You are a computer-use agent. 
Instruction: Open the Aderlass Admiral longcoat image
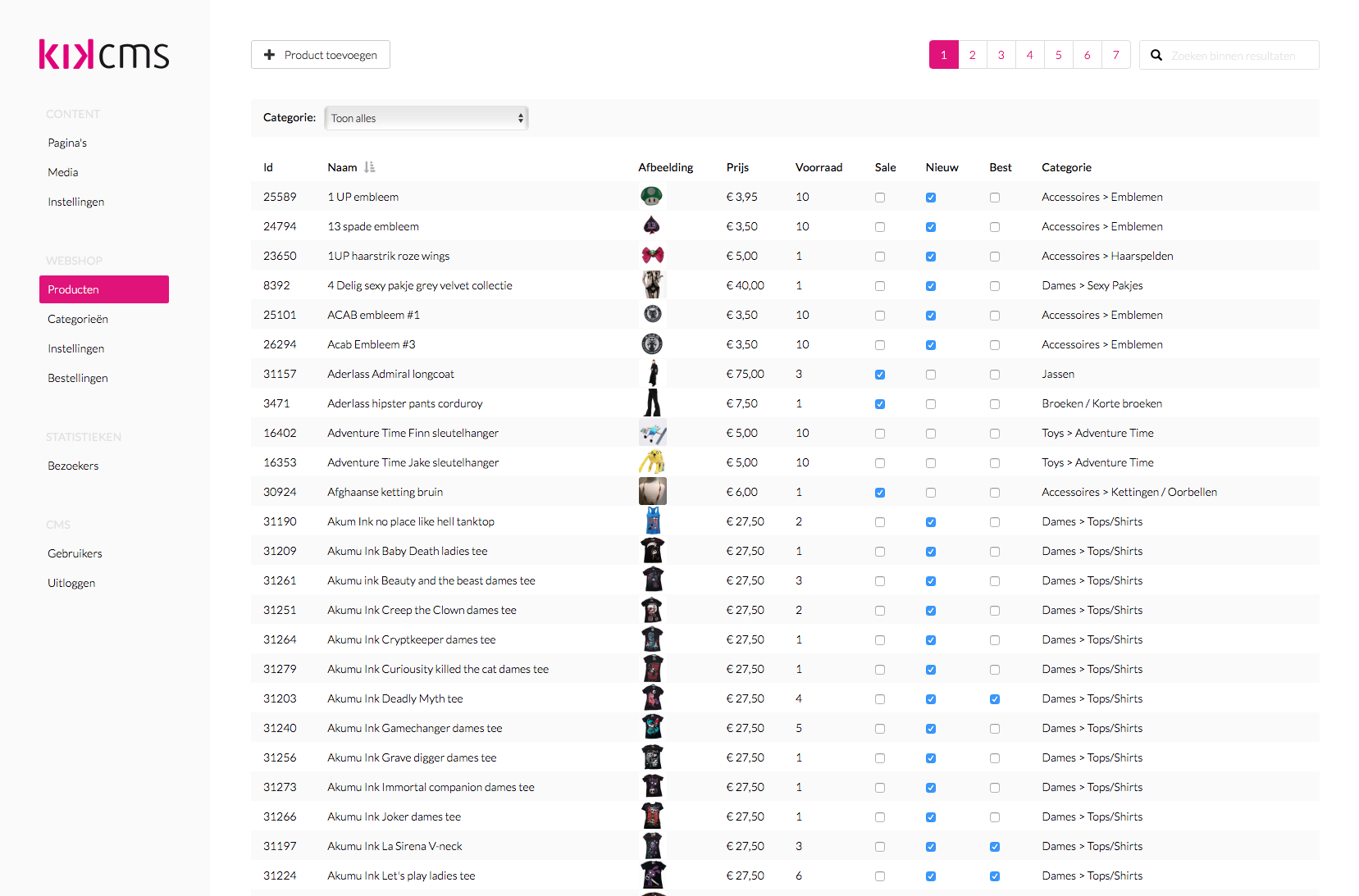(652, 373)
